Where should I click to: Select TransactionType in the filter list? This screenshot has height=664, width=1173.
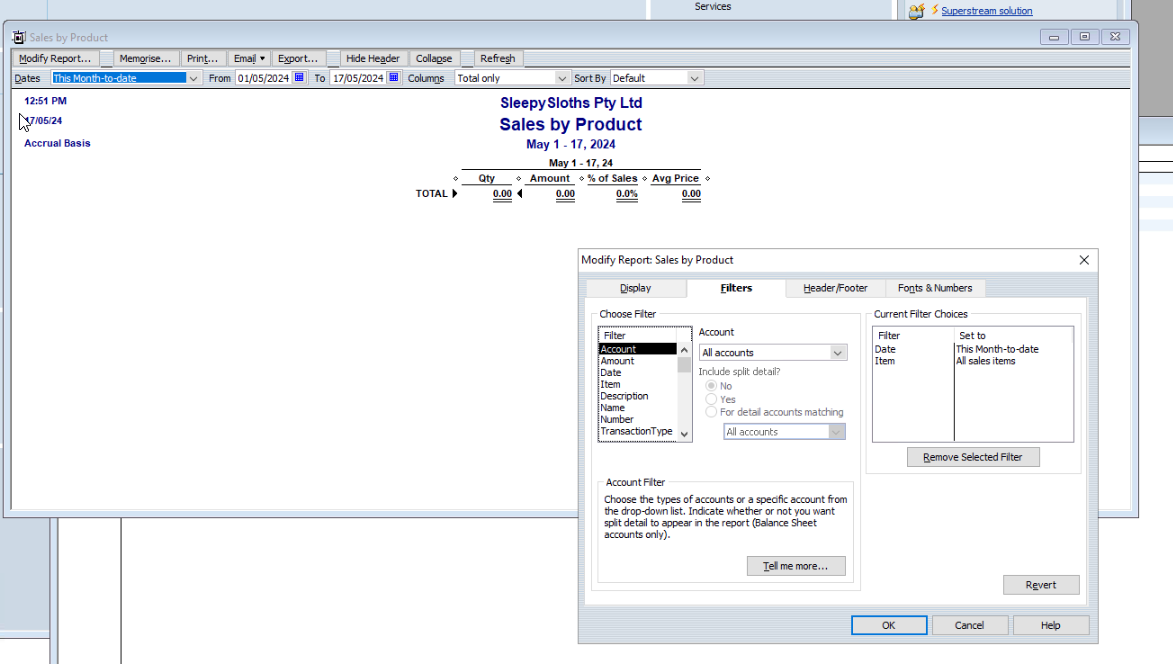coord(637,431)
